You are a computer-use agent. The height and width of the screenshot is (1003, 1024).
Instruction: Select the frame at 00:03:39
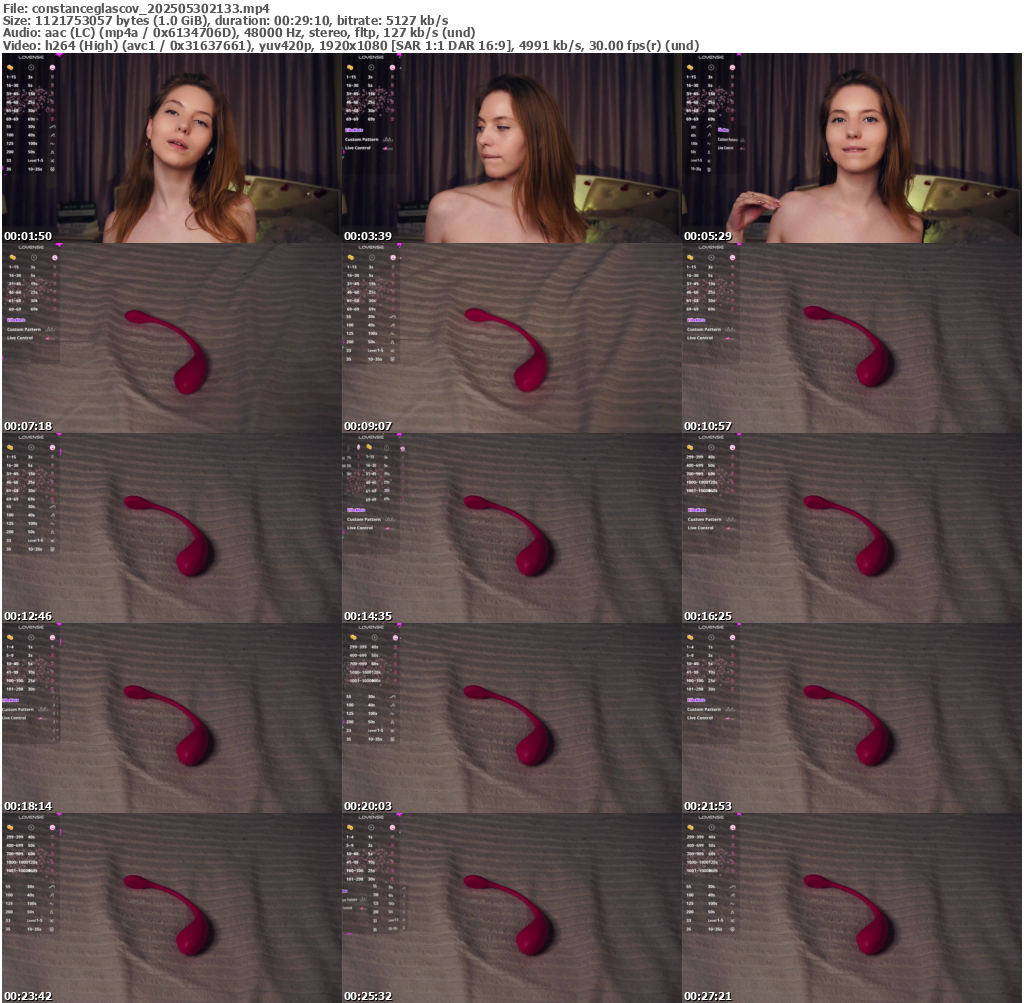(511, 148)
